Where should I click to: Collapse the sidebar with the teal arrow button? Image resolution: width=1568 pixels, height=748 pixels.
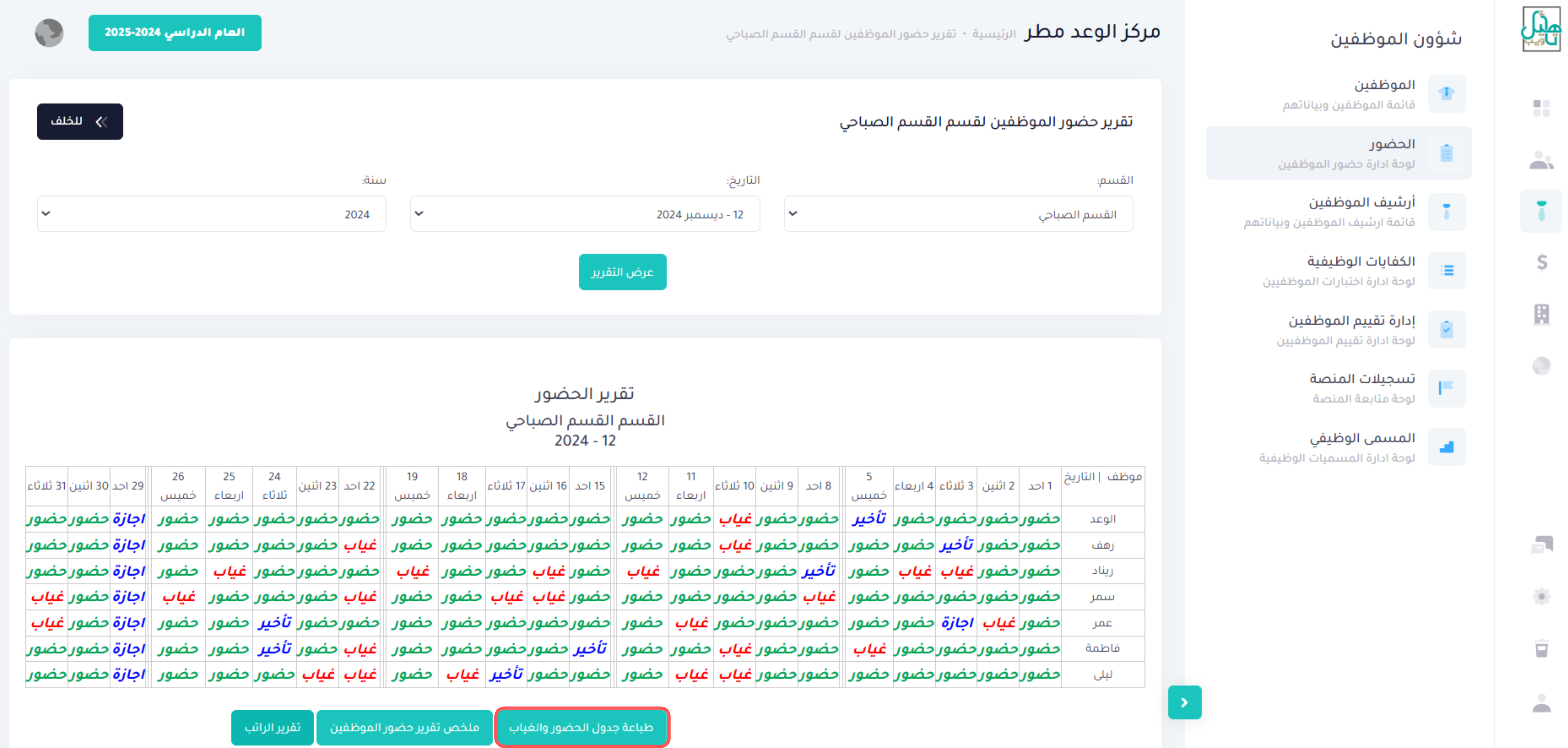click(x=1184, y=702)
